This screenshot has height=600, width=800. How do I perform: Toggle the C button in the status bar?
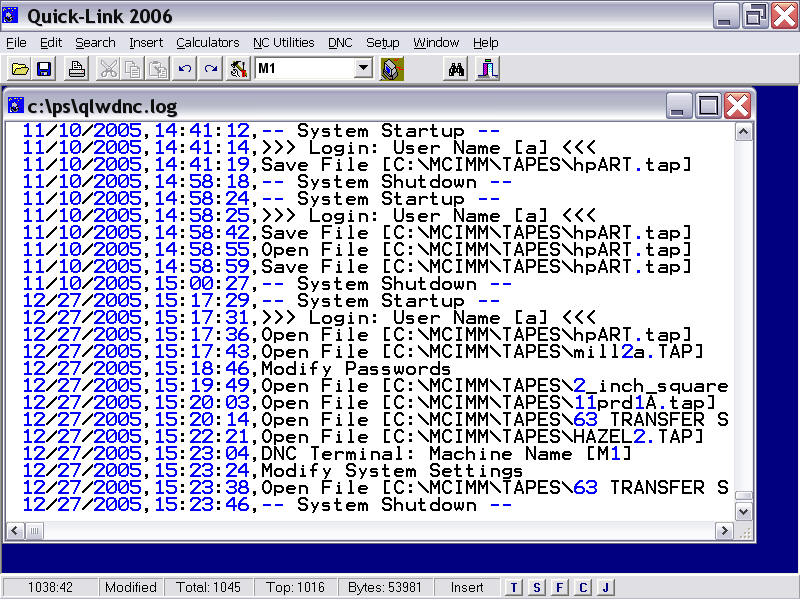point(582,588)
